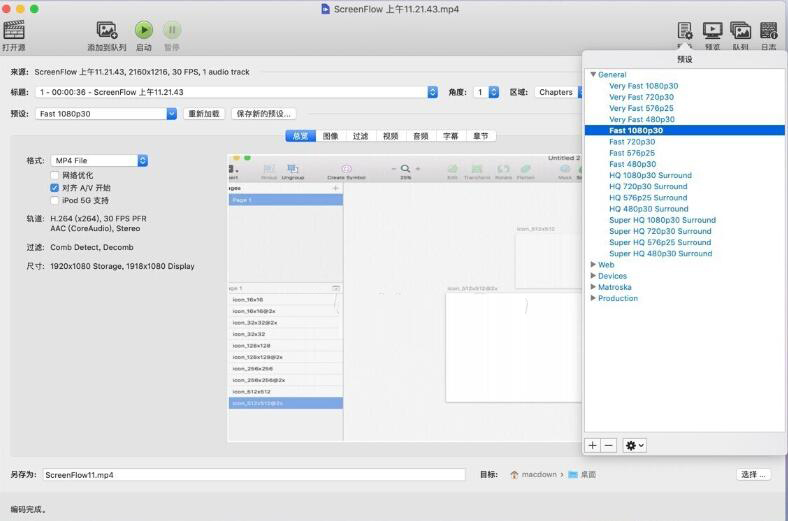Click the Pause encoding icon
Viewport: 788px width, 521px height.
pyautogui.click(x=172, y=30)
